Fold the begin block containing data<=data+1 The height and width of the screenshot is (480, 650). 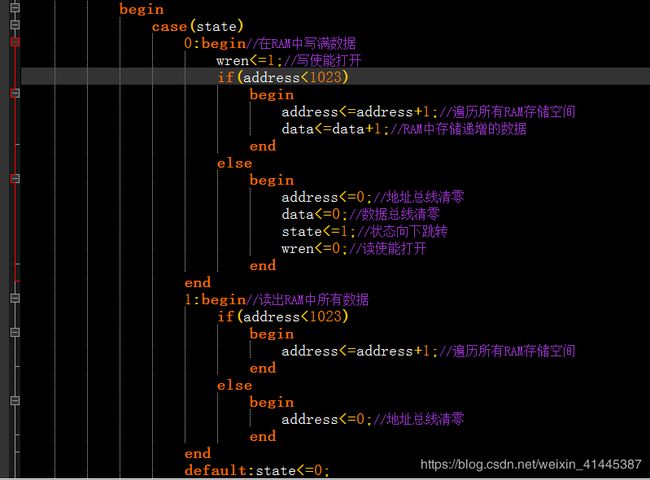15,93
